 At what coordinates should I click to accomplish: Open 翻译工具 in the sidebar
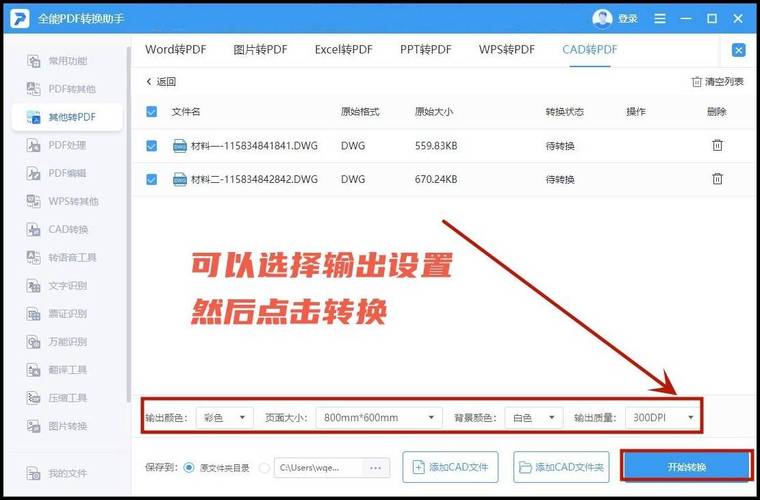(x=56, y=370)
